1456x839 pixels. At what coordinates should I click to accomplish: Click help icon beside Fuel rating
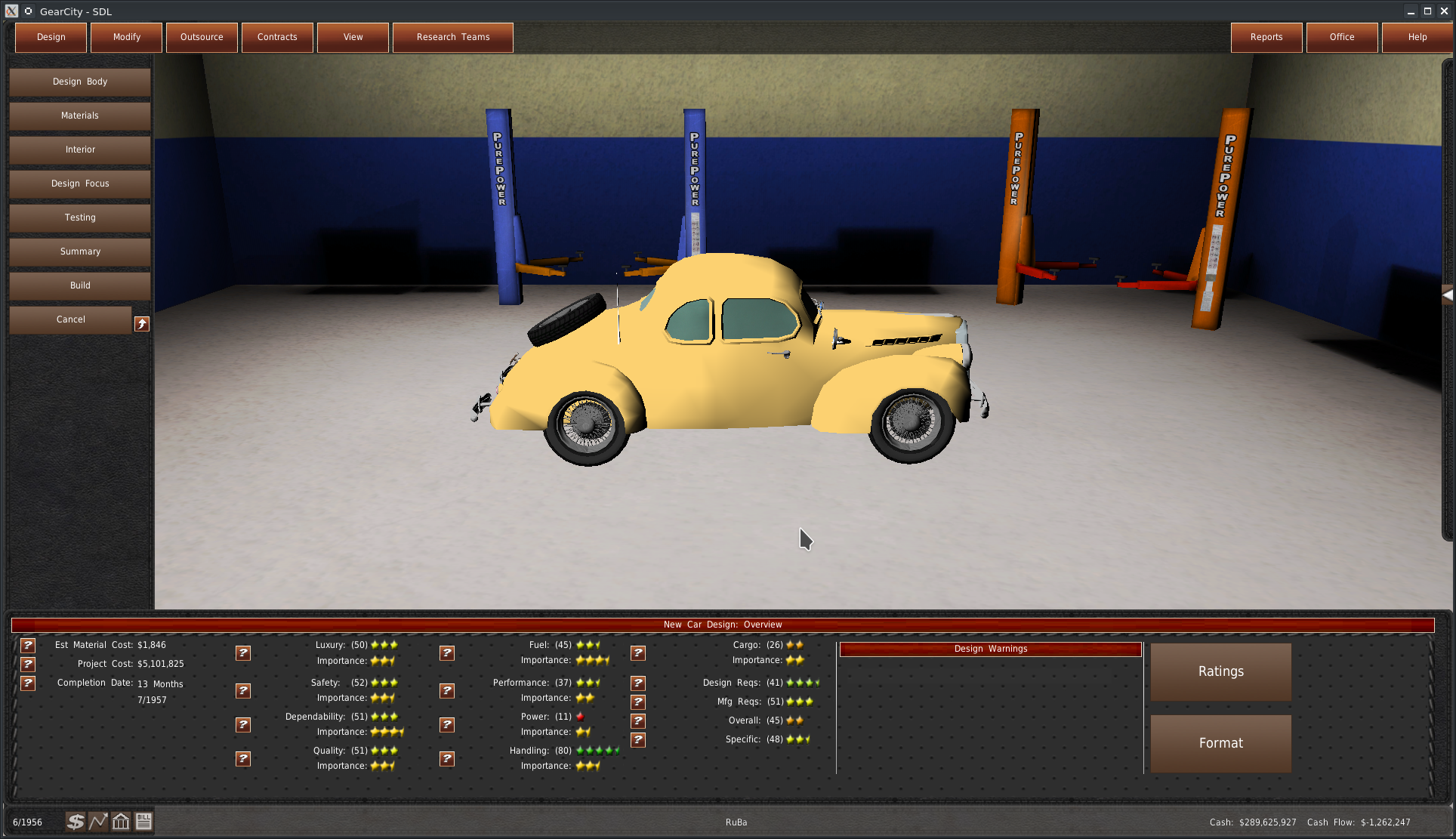(x=447, y=652)
